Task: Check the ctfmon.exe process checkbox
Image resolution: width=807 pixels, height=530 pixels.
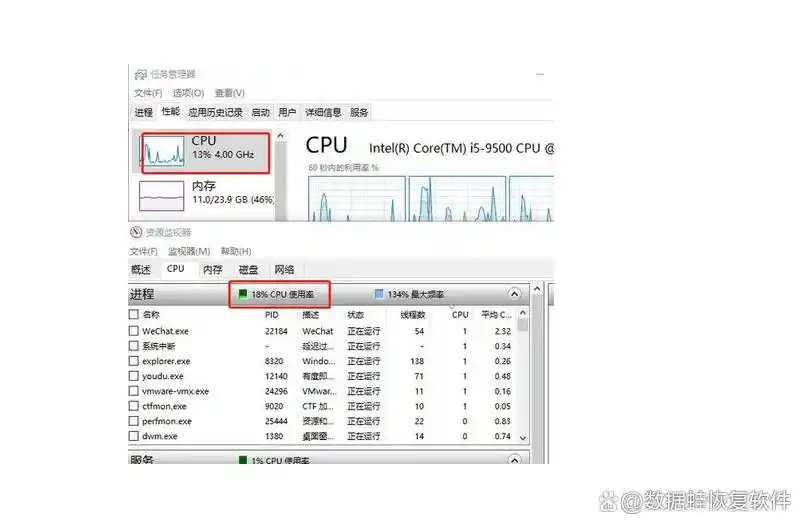Action: [x=134, y=406]
